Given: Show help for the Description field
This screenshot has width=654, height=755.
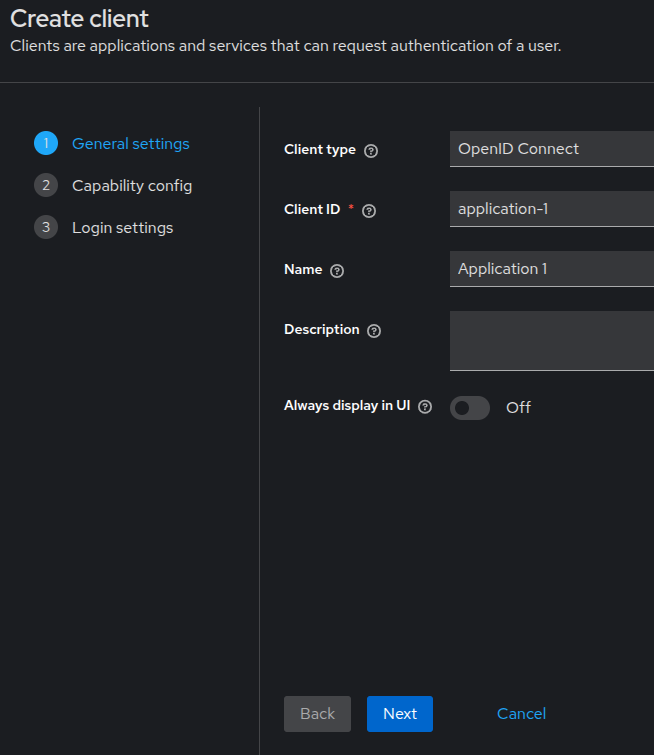Looking at the screenshot, I should [x=374, y=331].
